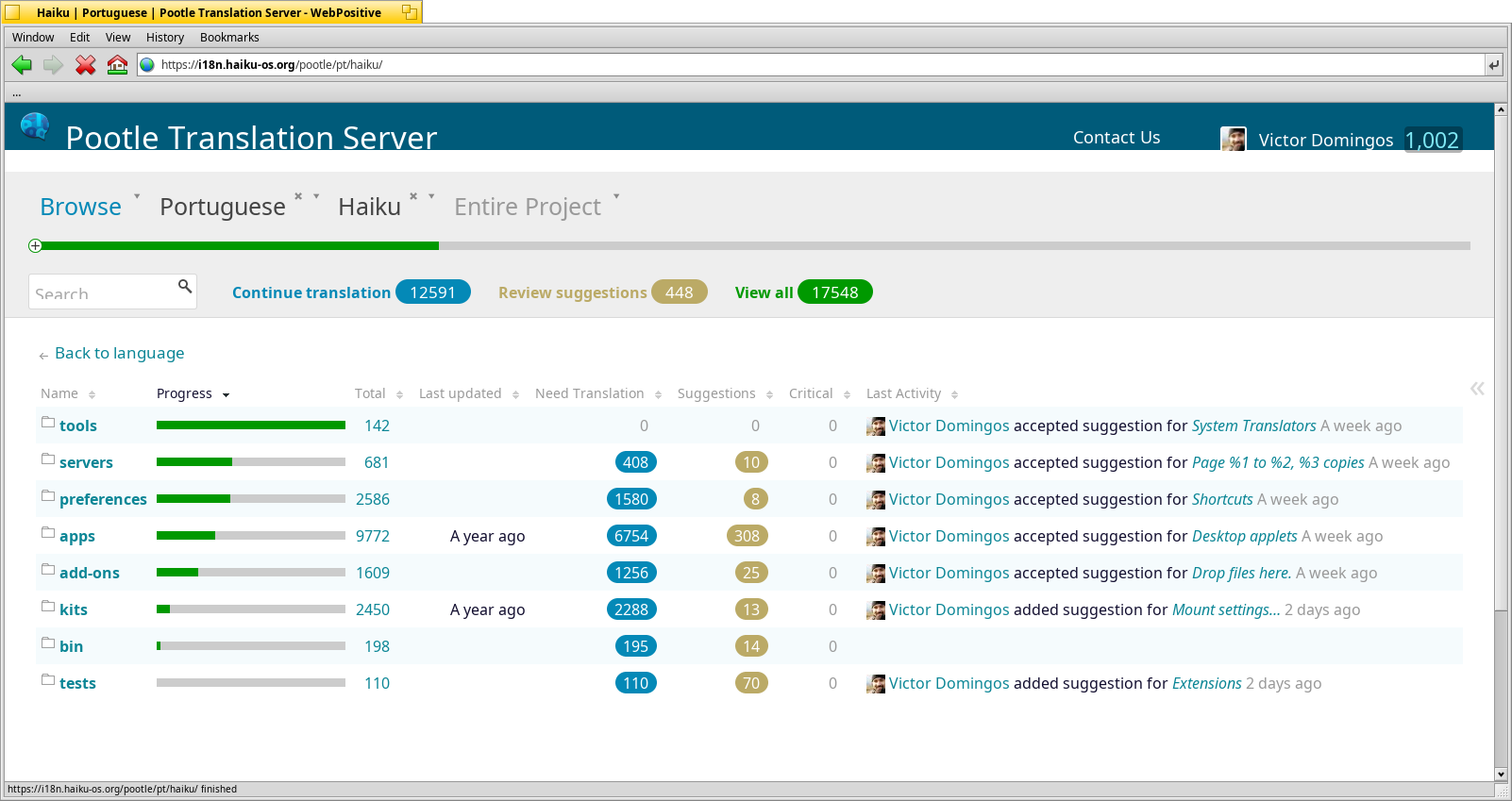The image size is (1512, 801).
Task: Open the preferences folder link
Action: [x=103, y=499]
